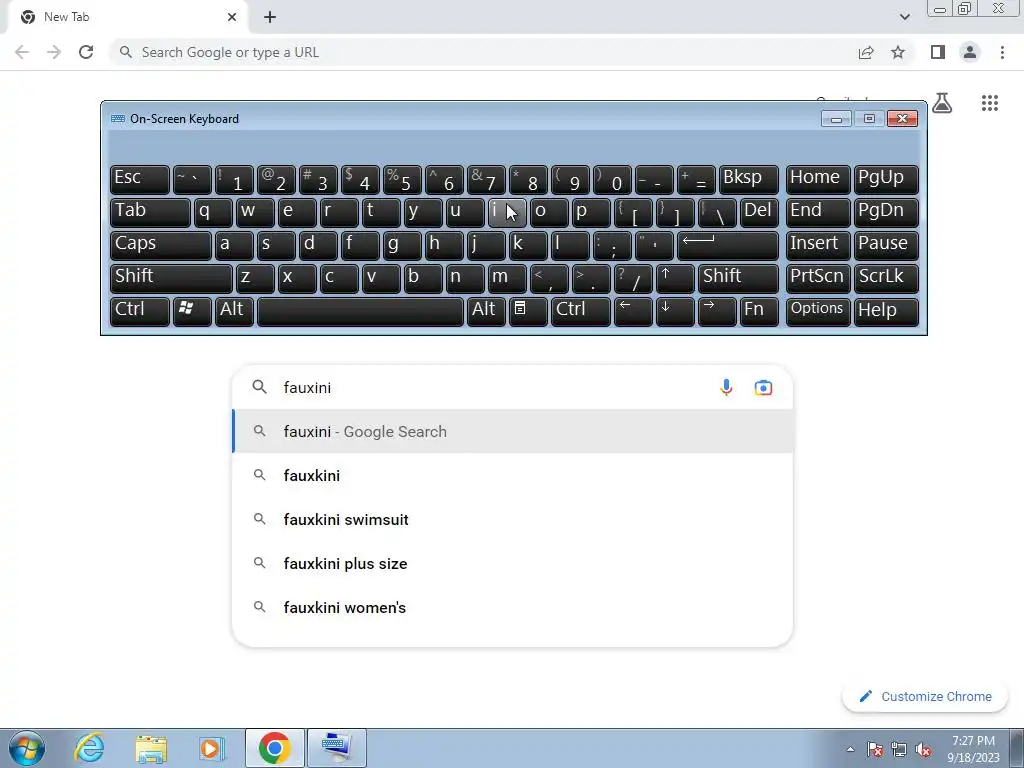
Task: Select the "fauxkini plus size" suggestion
Action: (513, 564)
